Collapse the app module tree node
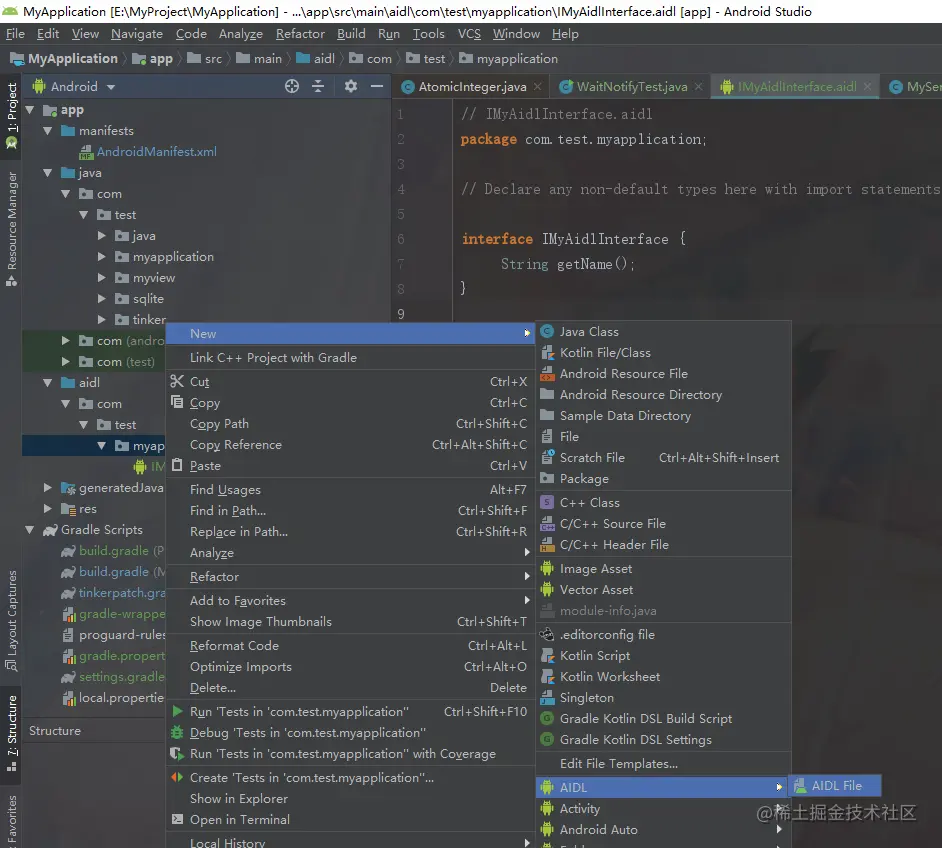Screen dimensions: 942x848 click(x=29, y=110)
